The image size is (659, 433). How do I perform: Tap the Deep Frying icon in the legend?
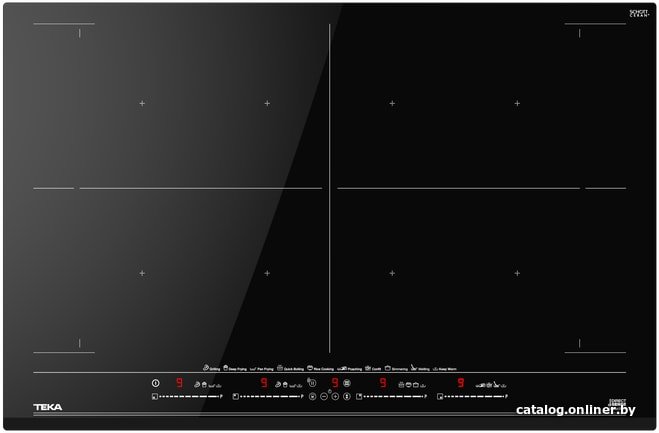(x=226, y=367)
